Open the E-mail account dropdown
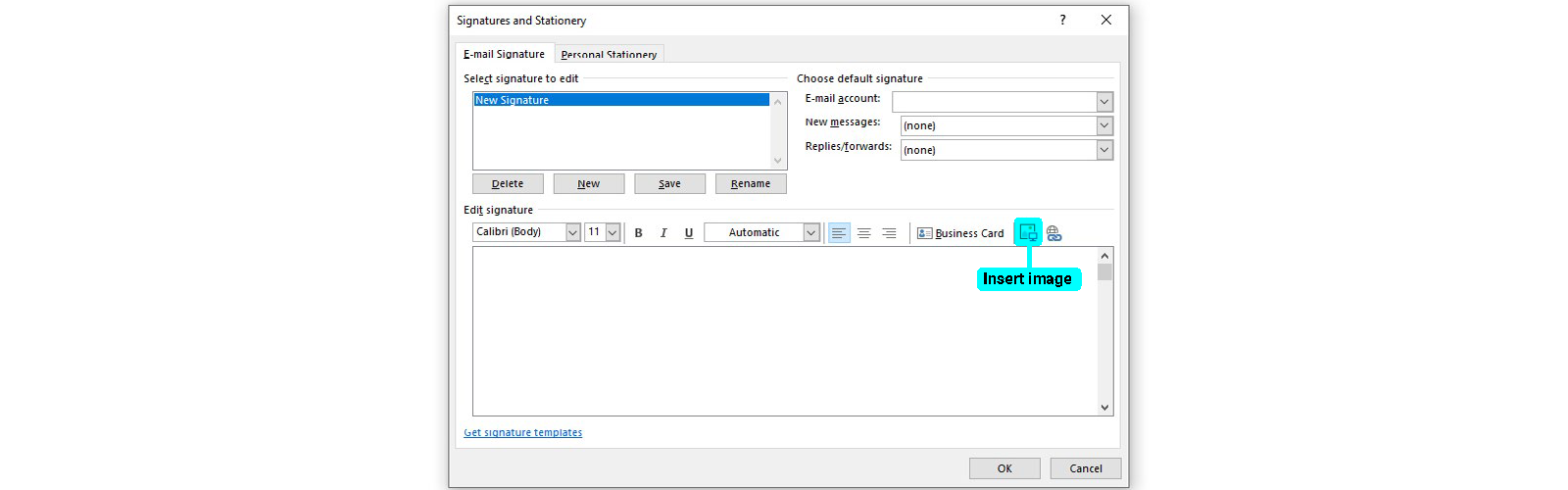1568x490 pixels. click(1104, 102)
